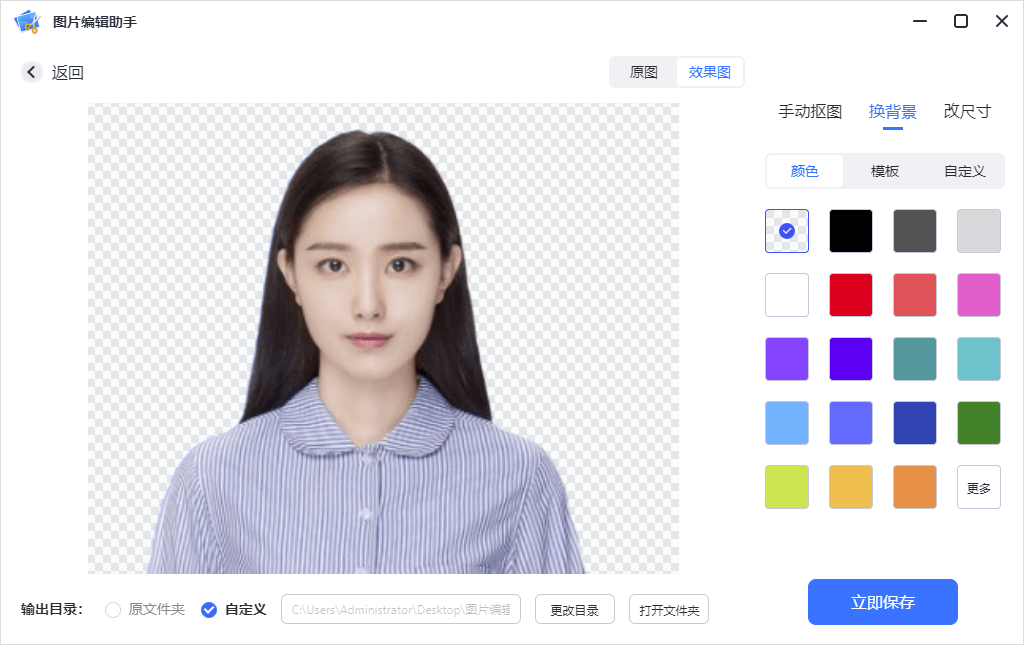1024x645 pixels.
Task: Click the output path input field
Action: 401,609
